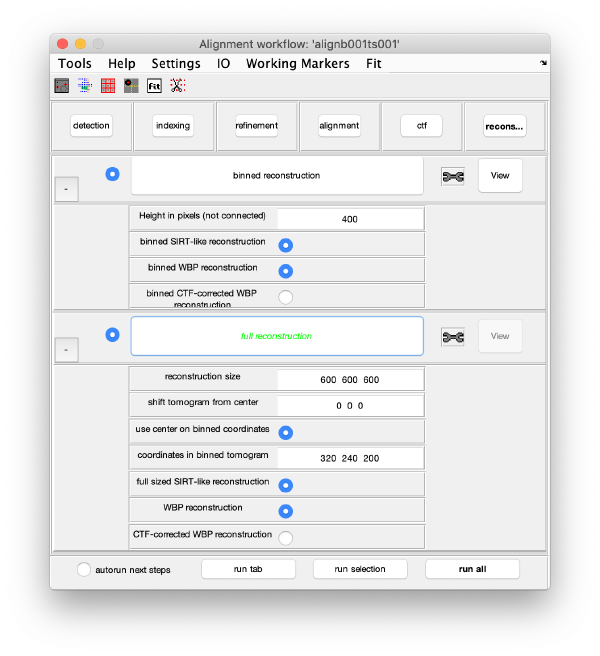The height and width of the screenshot is (656, 600).
Task: Click the run selection button
Action: (360, 569)
